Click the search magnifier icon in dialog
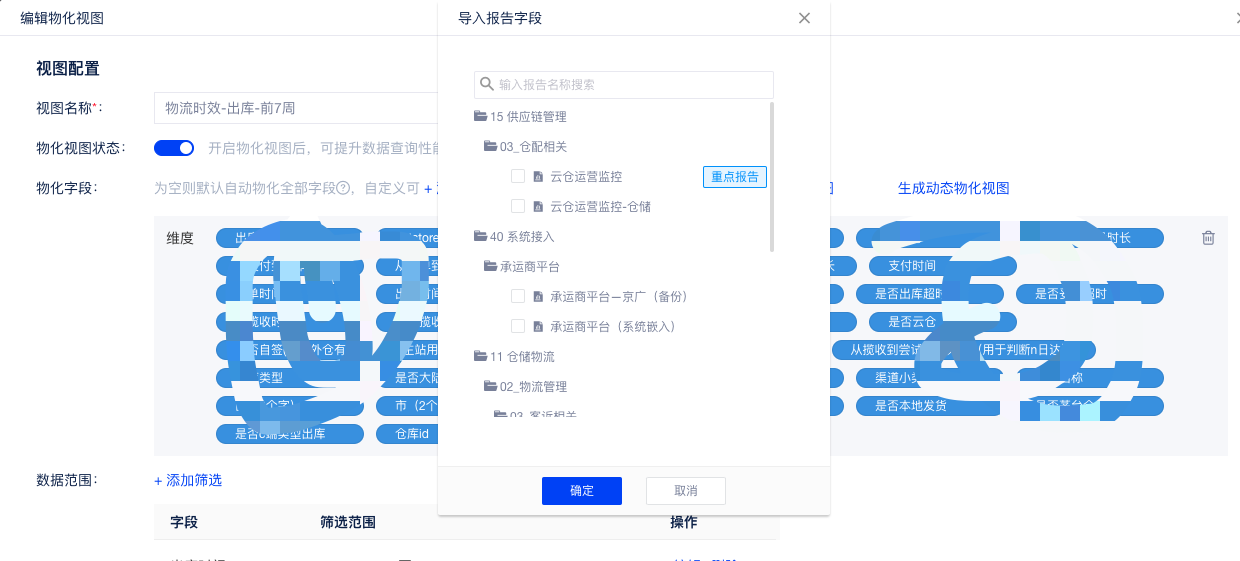1240x561 pixels. click(487, 85)
